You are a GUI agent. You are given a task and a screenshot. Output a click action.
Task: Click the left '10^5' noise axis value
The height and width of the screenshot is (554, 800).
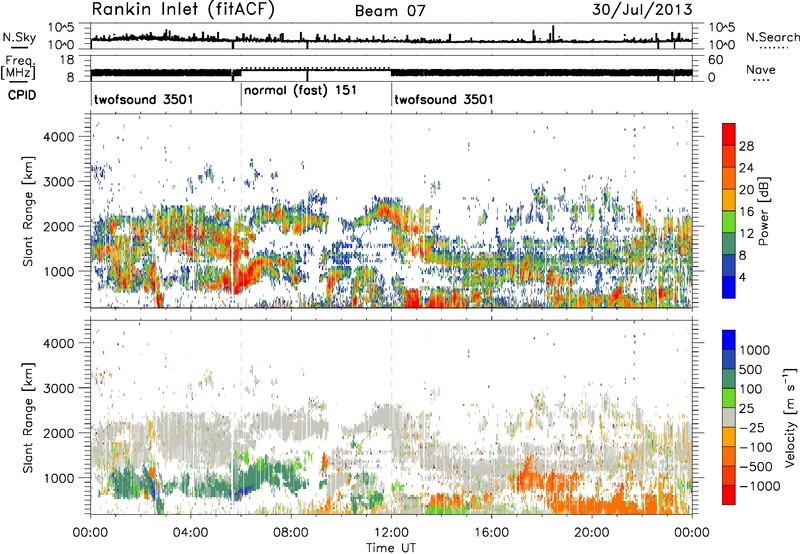61,27
